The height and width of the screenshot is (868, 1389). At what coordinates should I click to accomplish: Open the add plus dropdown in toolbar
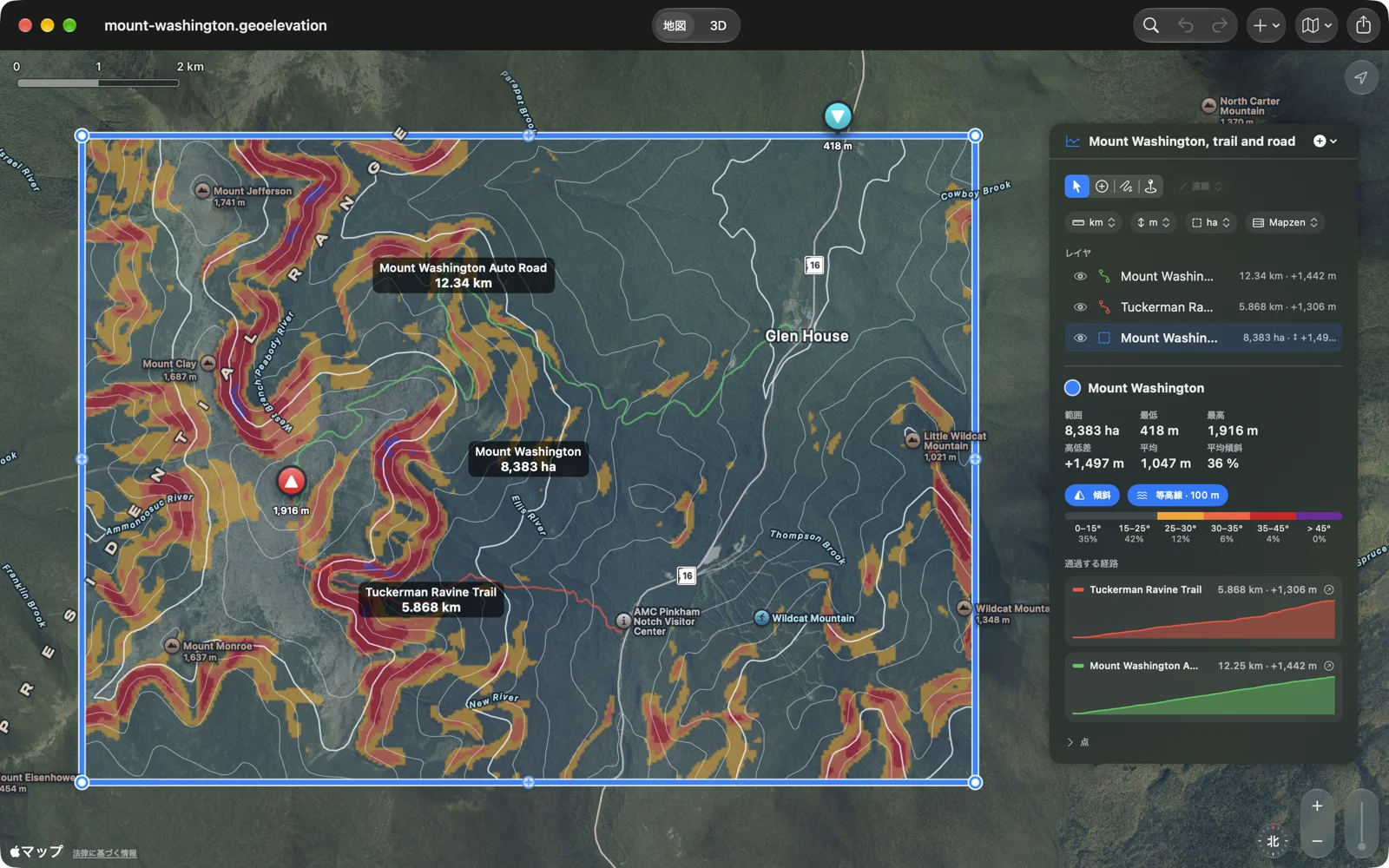[x=1266, y=25]
